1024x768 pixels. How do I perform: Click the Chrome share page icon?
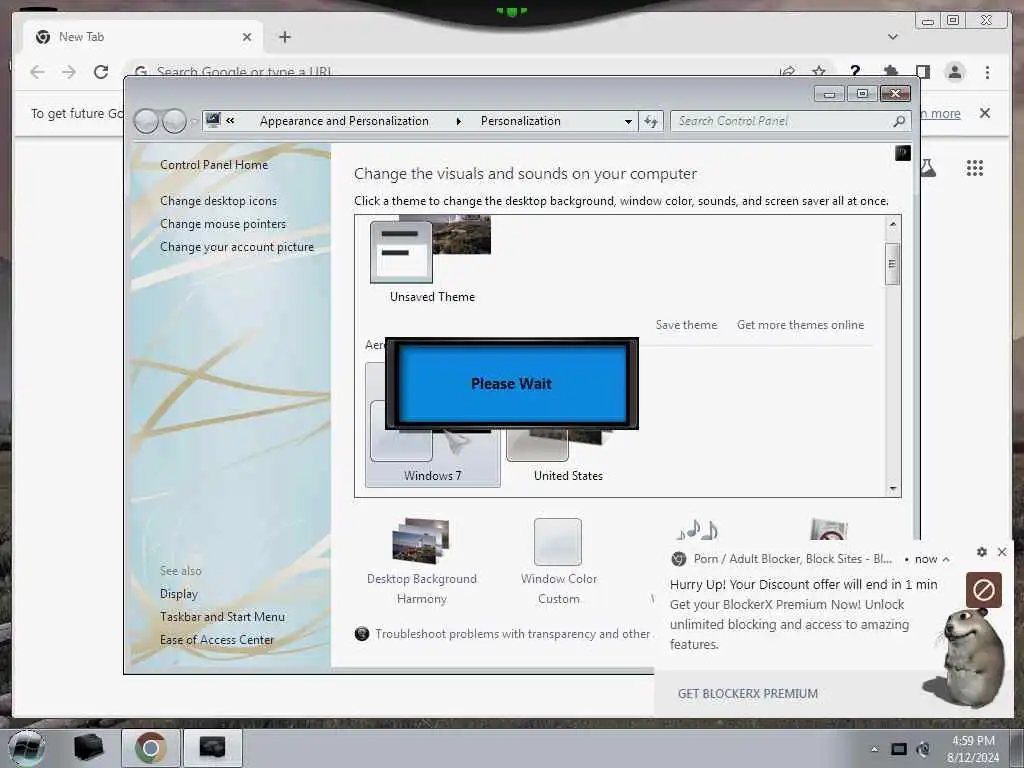click(788, 71)
